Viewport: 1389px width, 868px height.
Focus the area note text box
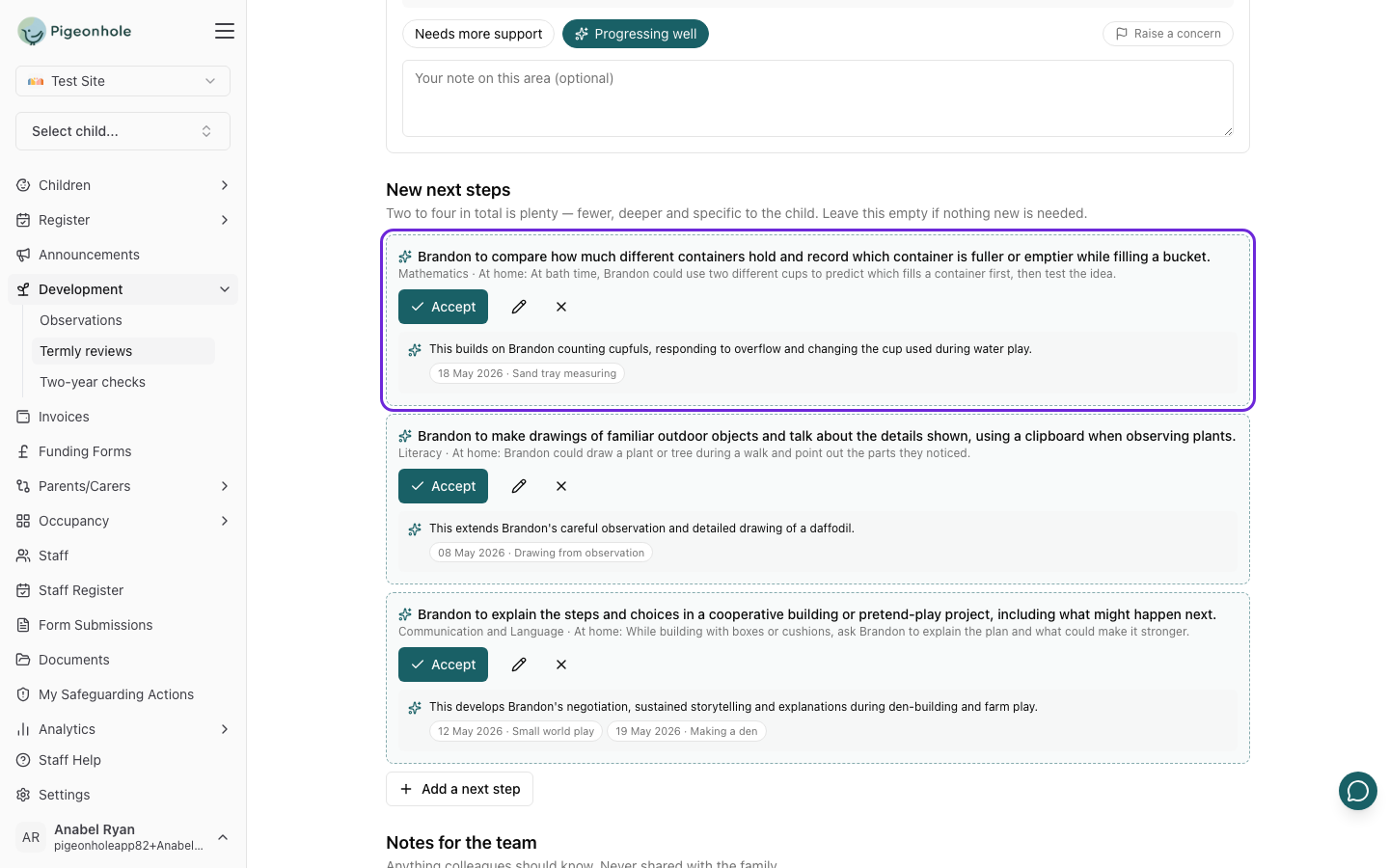(x=818, y=98)
